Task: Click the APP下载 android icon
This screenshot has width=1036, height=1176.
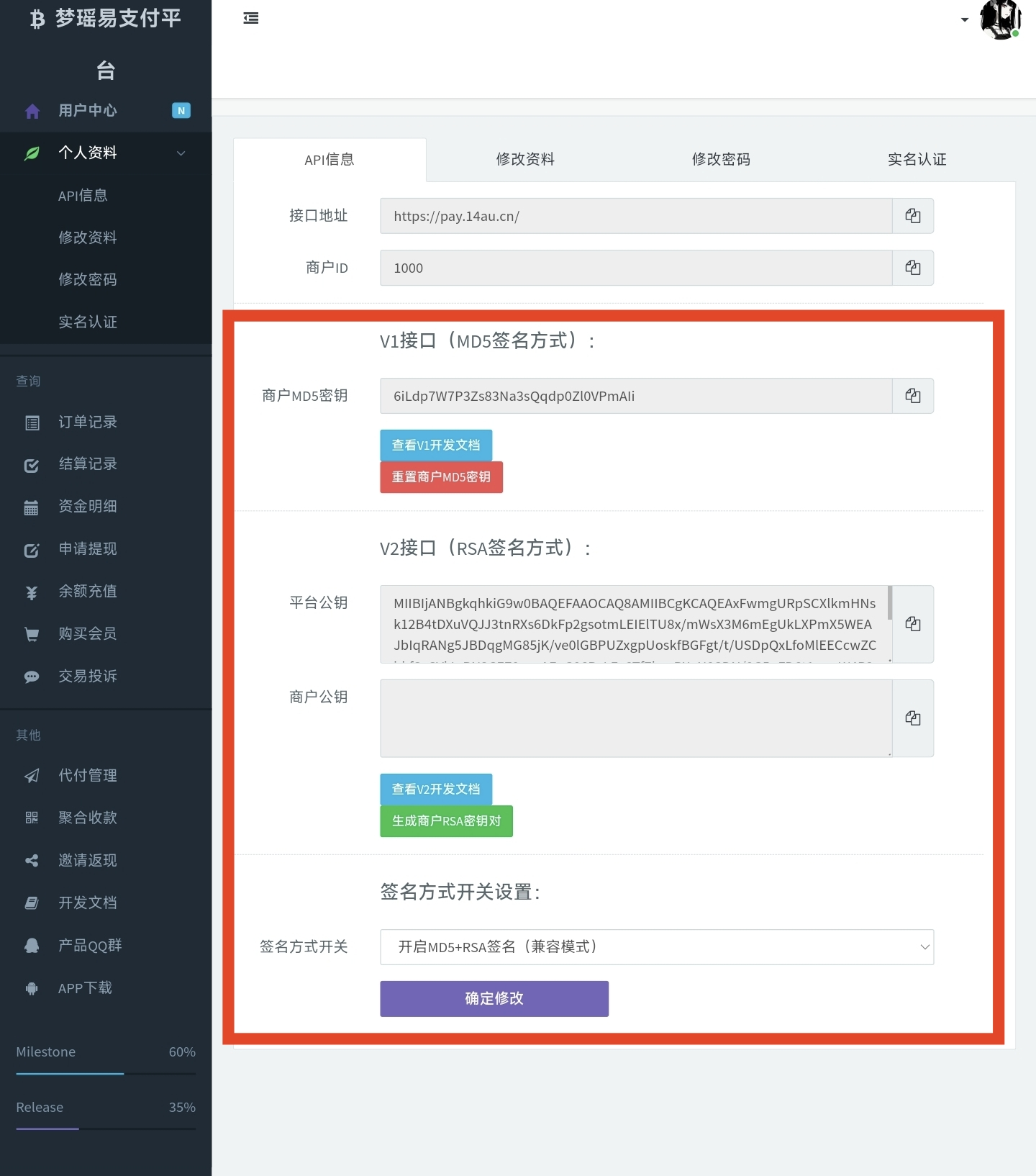Action: (x=32, y=988)
